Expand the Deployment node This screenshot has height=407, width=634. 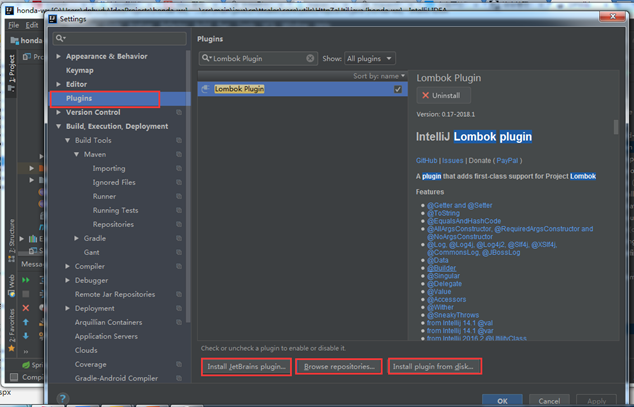click(68, 308)
